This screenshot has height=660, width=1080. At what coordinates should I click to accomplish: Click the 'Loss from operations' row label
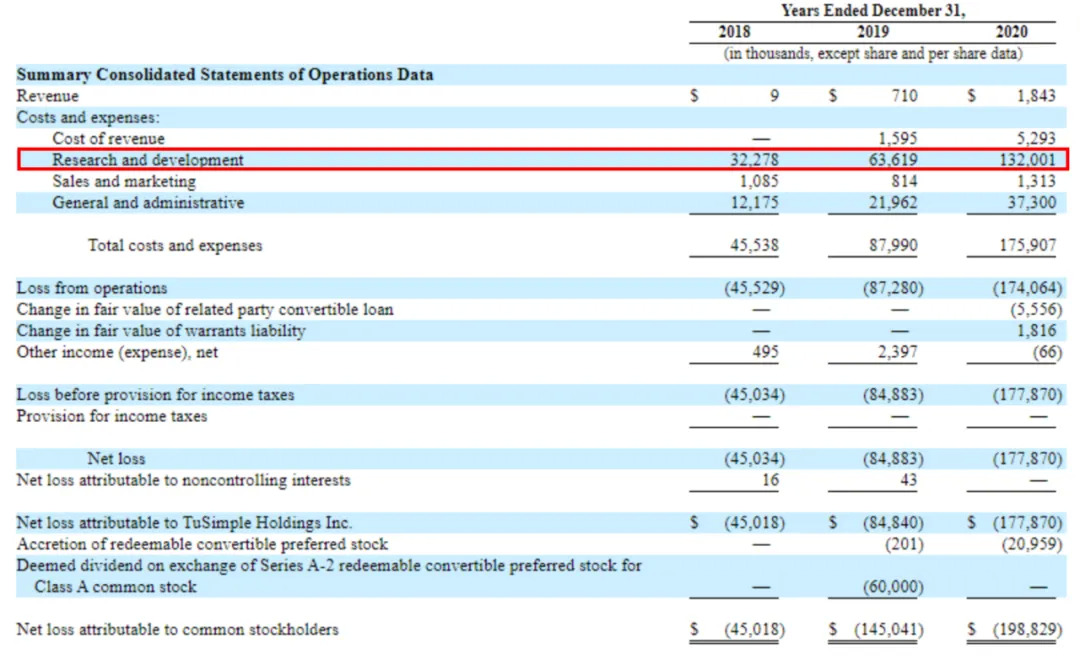pyautogui.click(x=92, y=288)
